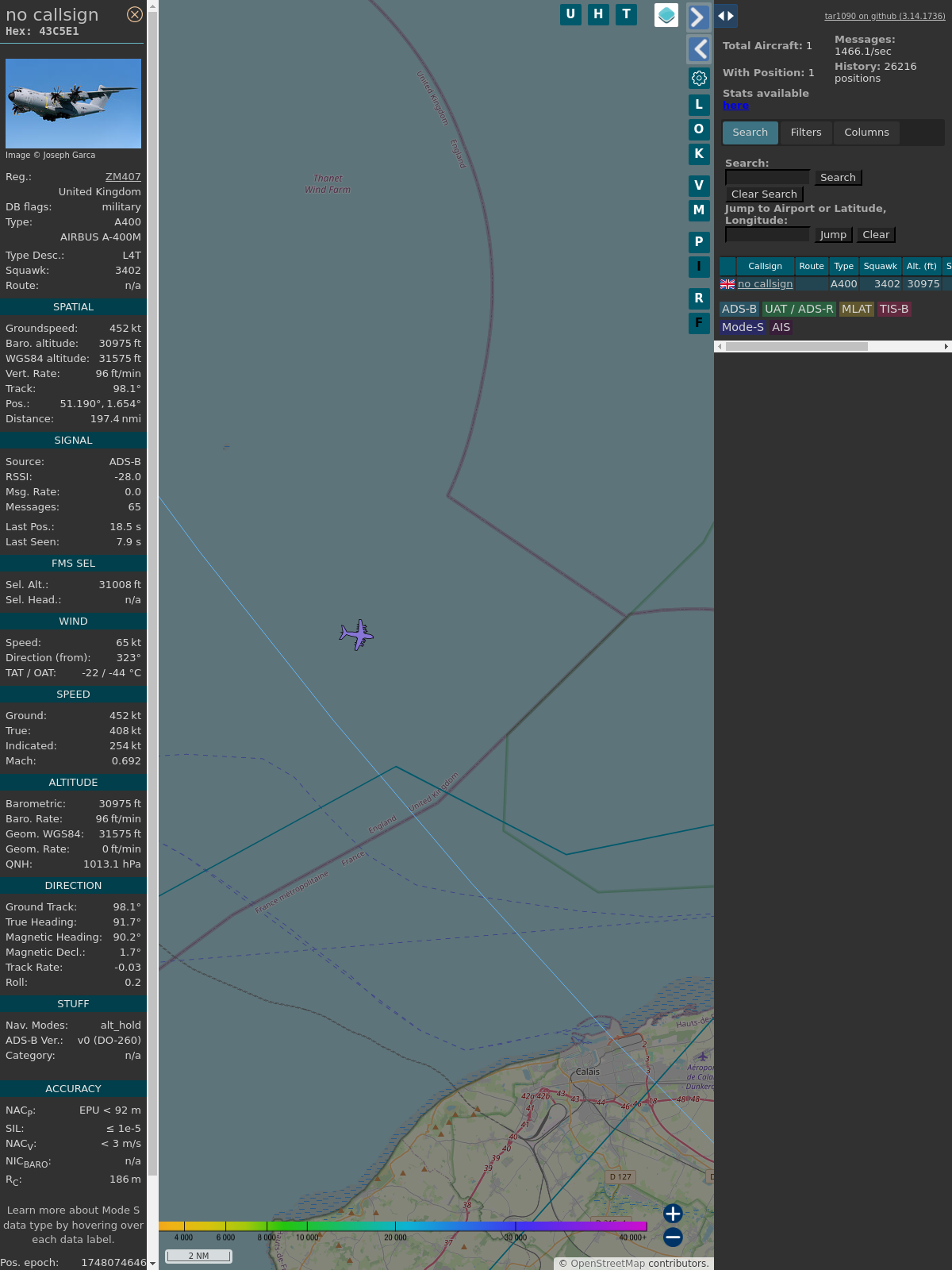Open the settings gear icon
The width and height of the screenshot is (952, 1270).
(699, 78)
